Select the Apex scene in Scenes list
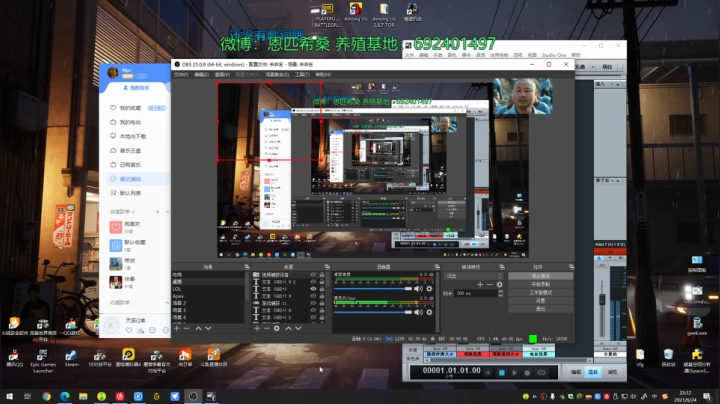The width and height of the screenshot is (720, 404). click(x=208, y=296)
